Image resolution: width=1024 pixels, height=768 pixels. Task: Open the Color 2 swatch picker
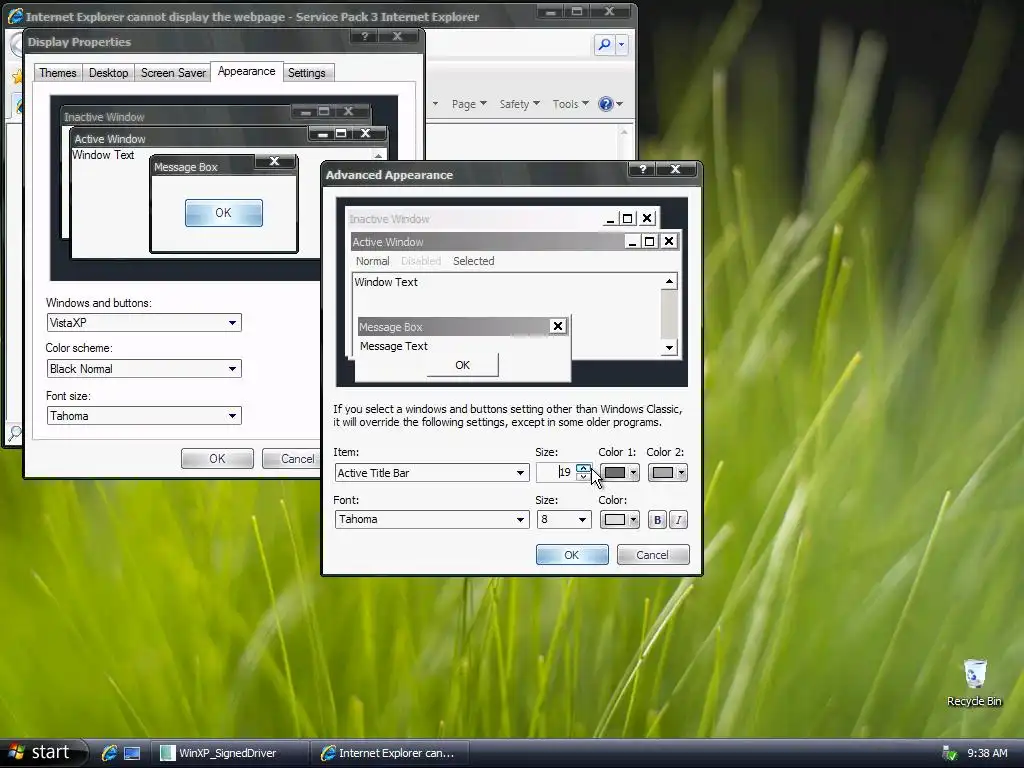(x=667, y=473)
